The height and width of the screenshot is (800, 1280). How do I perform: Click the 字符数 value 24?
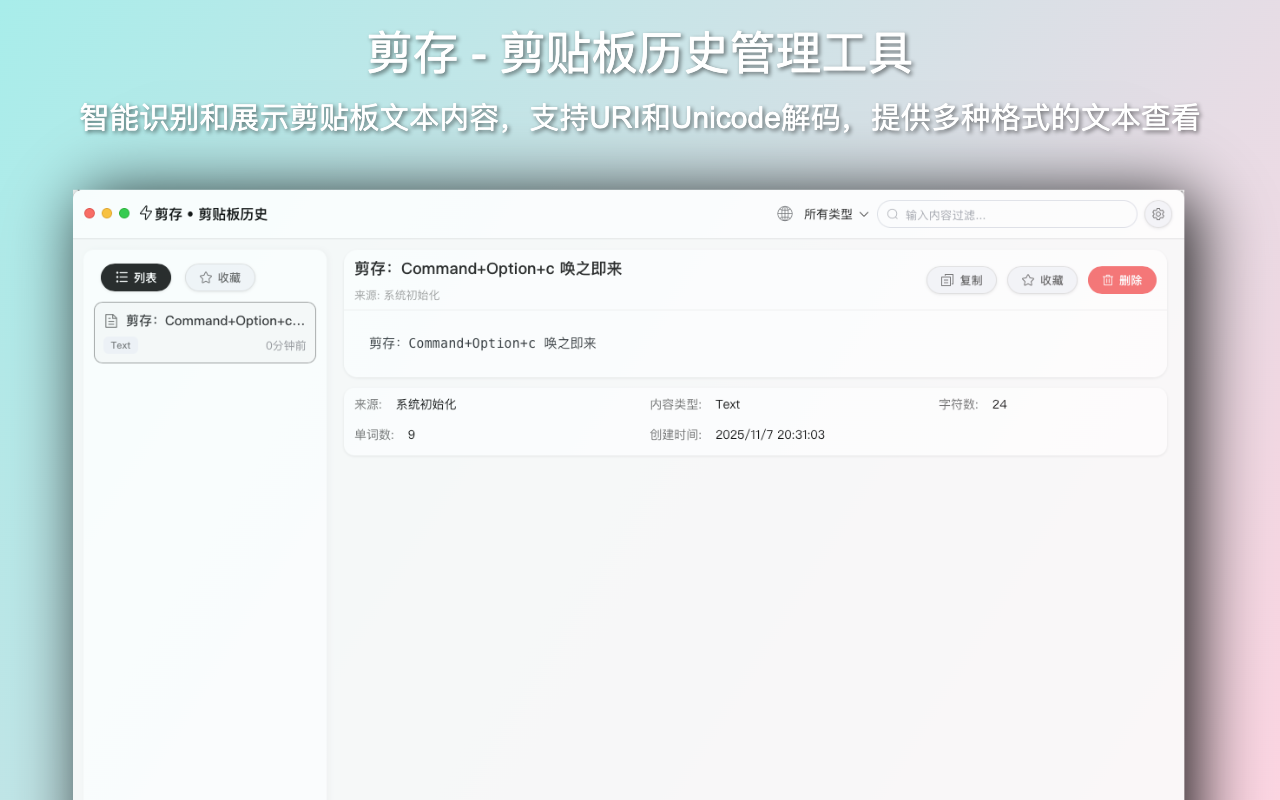point(999,405)
